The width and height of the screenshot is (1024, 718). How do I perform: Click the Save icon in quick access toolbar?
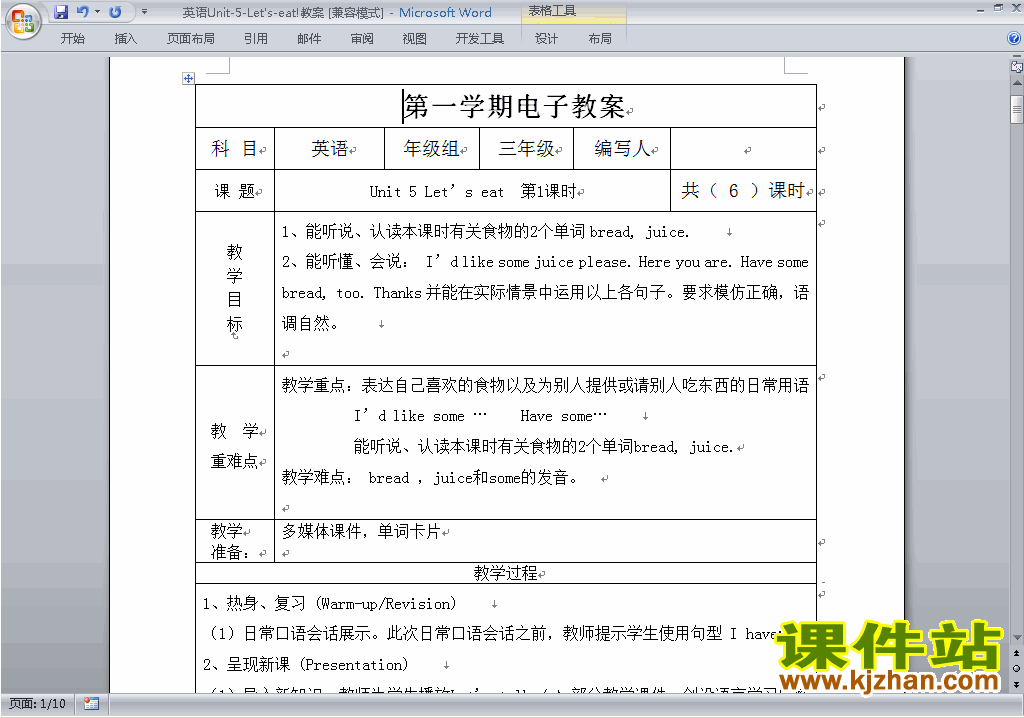pyautogui.click(x=61, y=12)
